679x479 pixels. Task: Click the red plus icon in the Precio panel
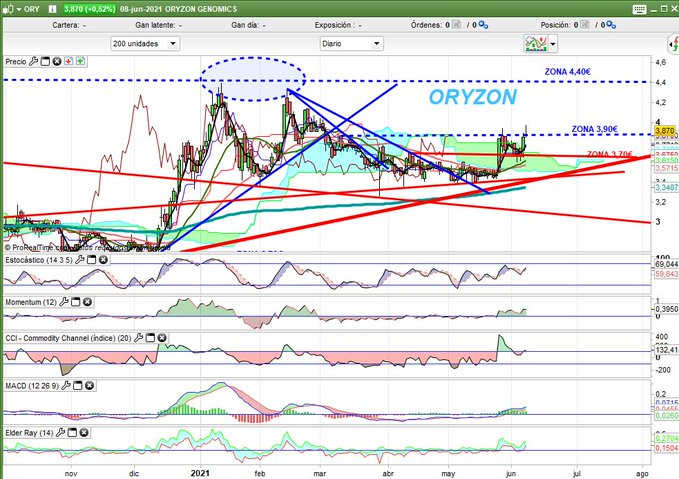(x=68, y=61)
